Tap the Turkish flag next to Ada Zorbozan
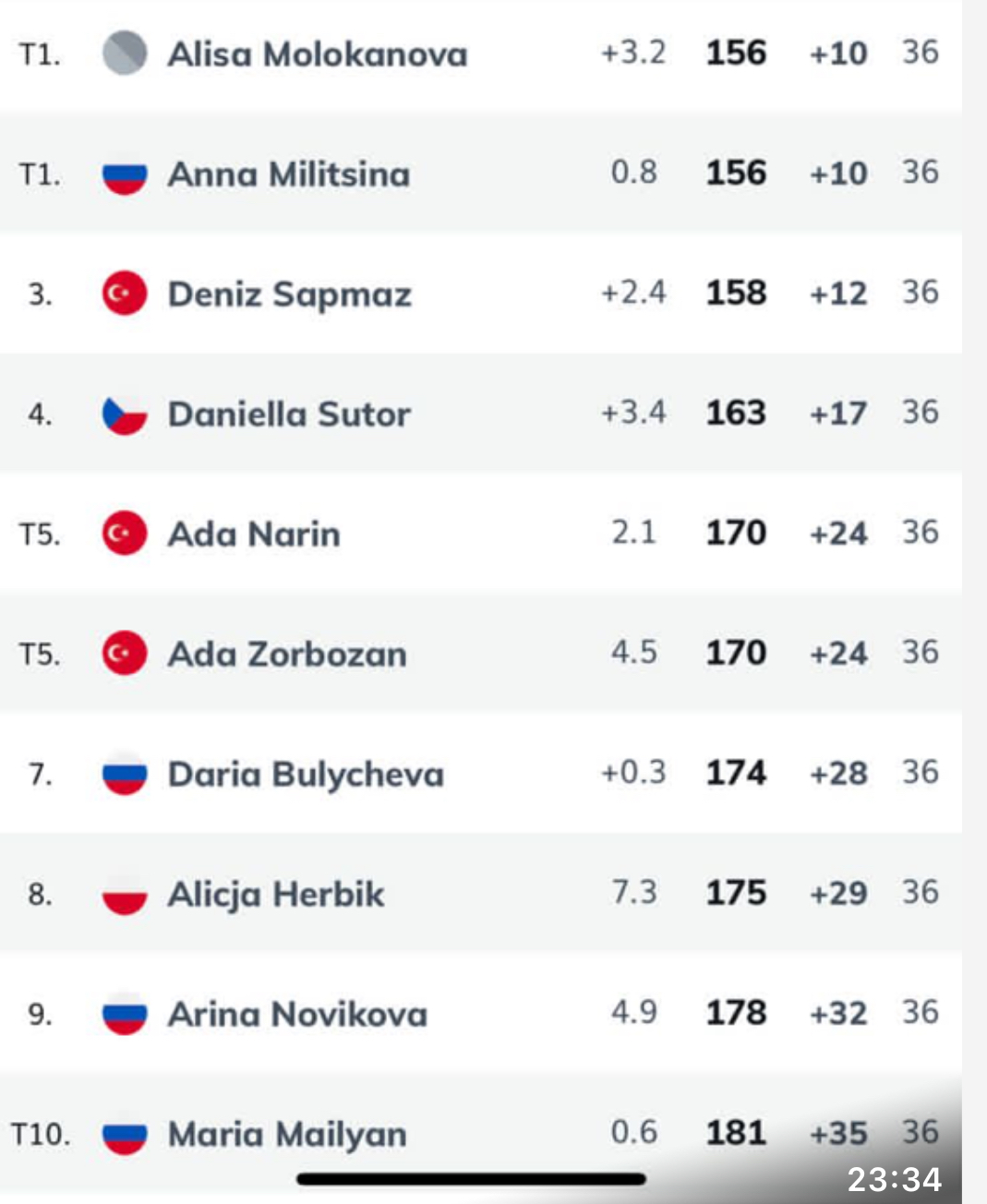This screenshot has width=987, height=1204. pos(125,654)
